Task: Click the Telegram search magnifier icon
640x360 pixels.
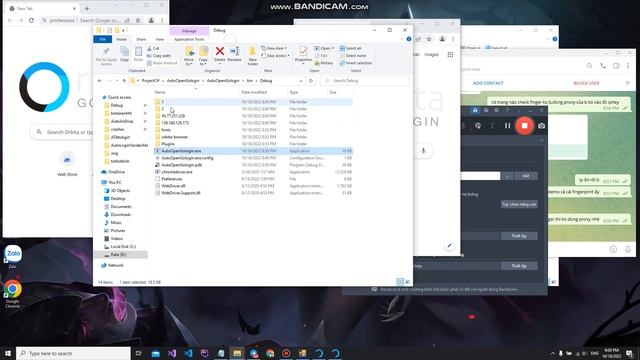Action: [x=589, y=66]
